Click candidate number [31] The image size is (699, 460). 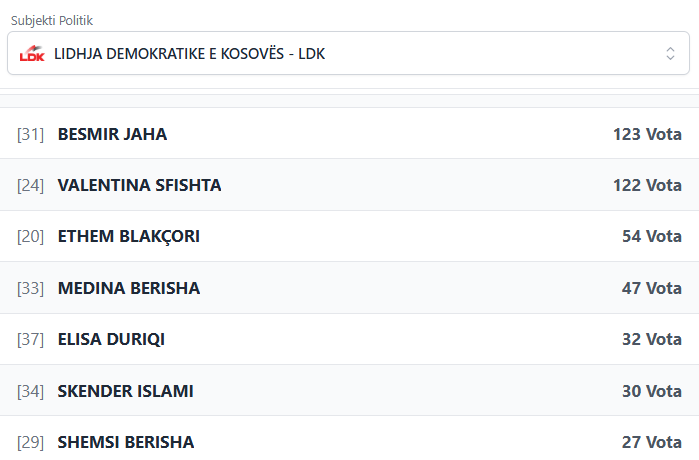tap(31, 134)
